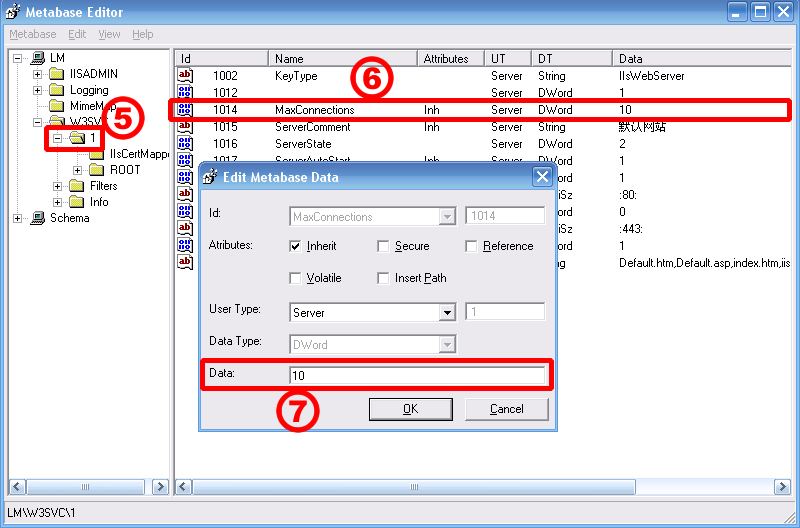The image size is (800, 528).
Task: Check the Volatile attribute checkbox
Action: pyautogui.click(x=296, y=278)
